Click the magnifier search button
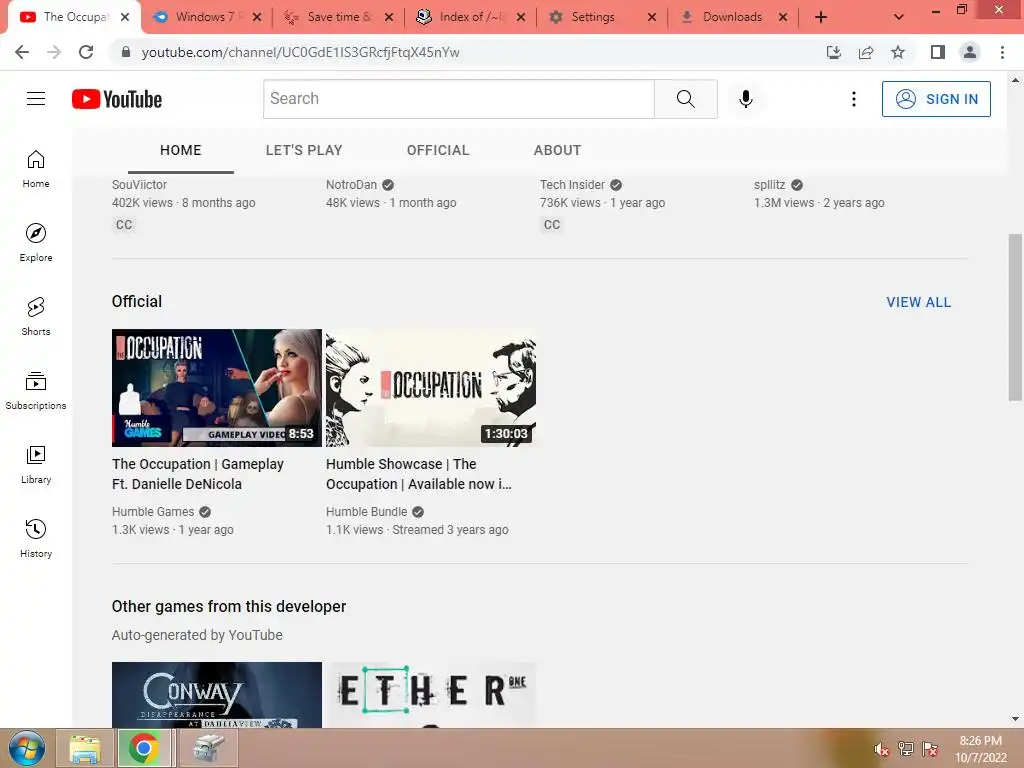The width and height of the screenshot is (1024, 768). click(686, 99)
